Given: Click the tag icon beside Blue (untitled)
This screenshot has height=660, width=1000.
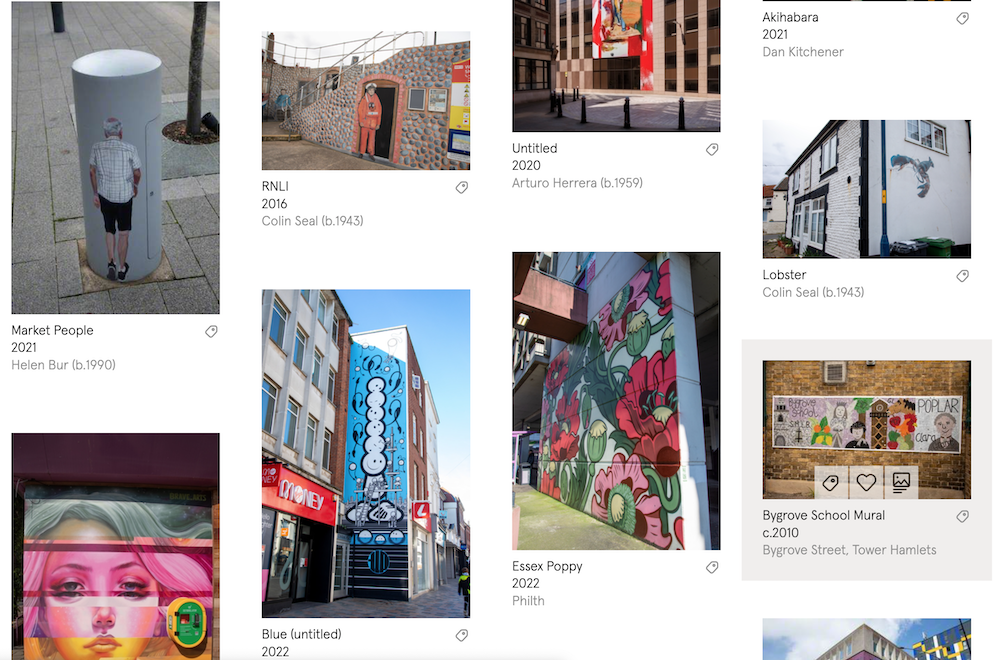Looking at the screenshot, I should click(462, 635).
